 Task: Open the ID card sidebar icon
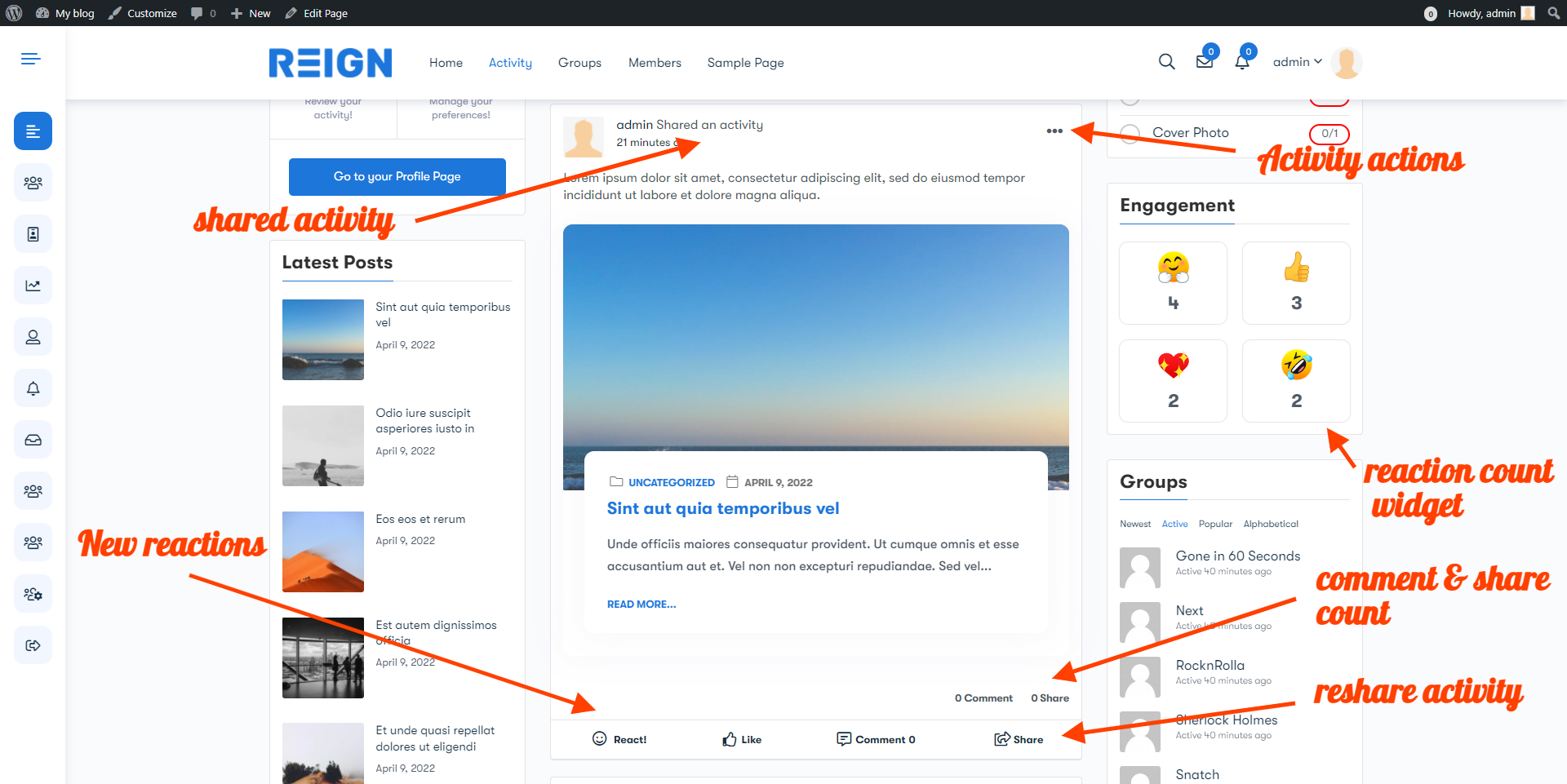(33, 234)
